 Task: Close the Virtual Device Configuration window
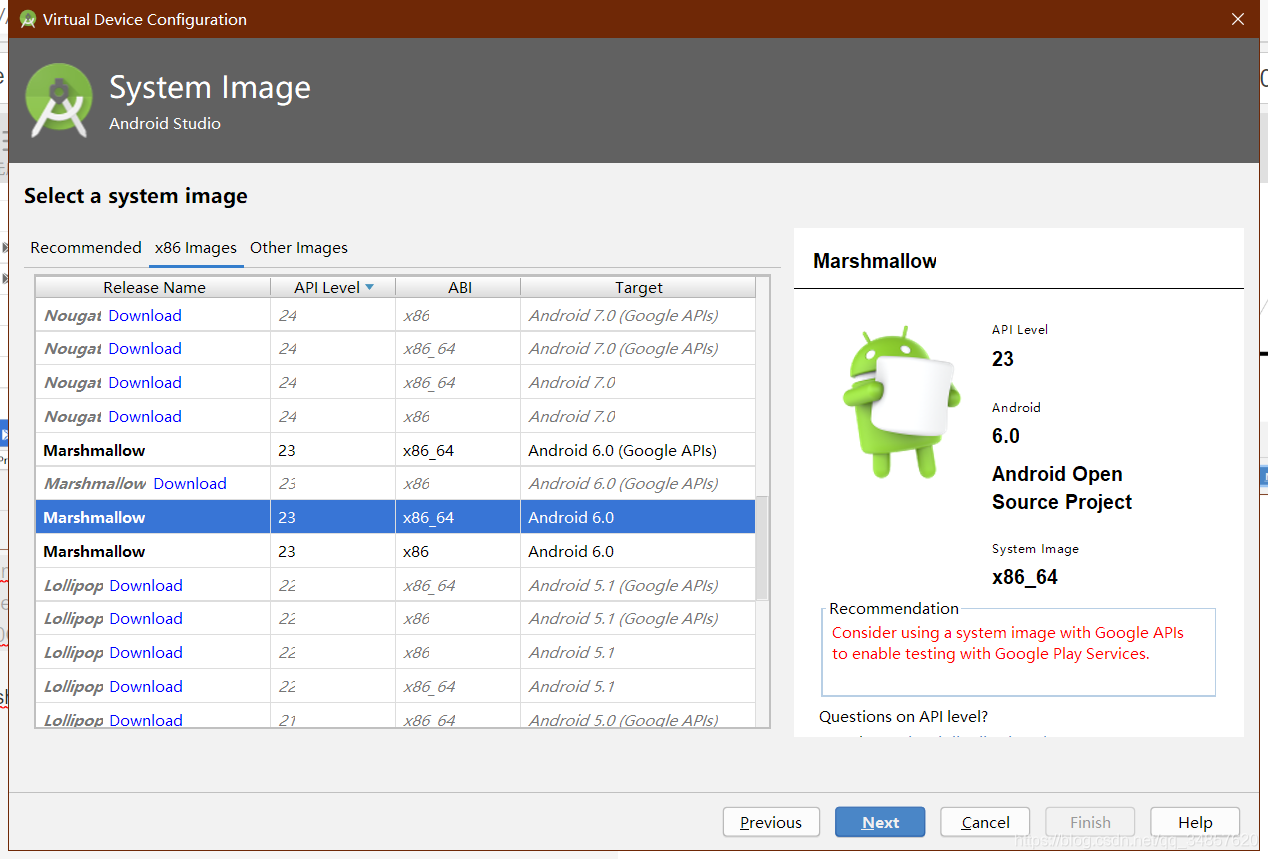click(x=1237, y=19)
